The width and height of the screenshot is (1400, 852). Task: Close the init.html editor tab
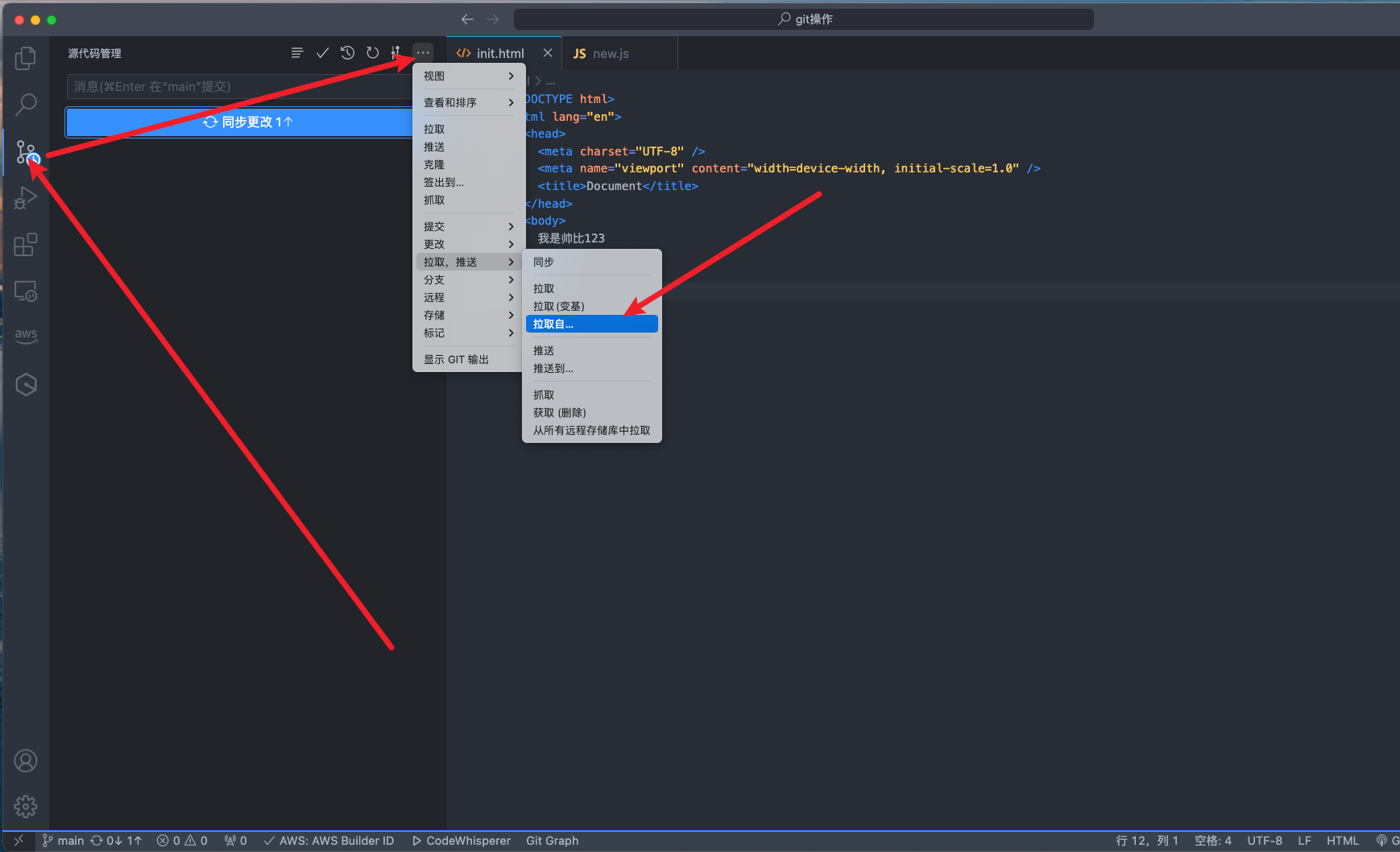[548, 53]
